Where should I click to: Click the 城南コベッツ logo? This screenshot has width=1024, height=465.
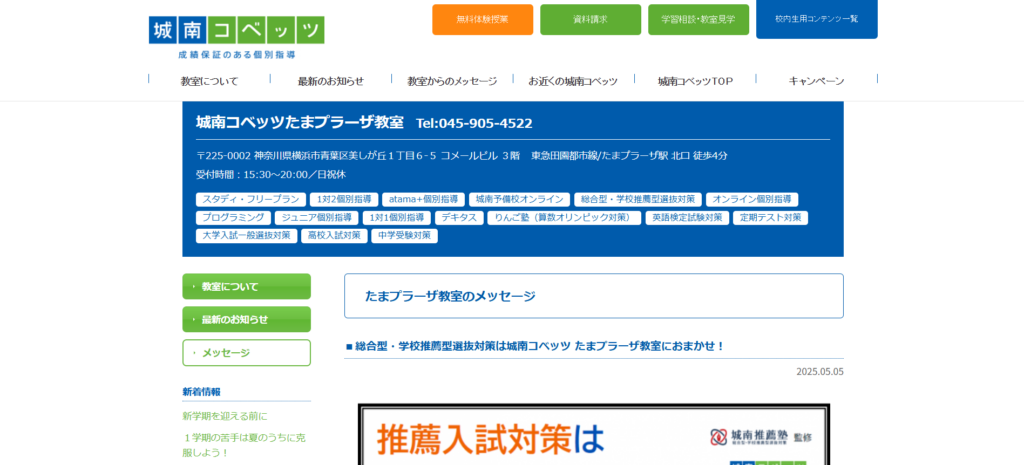pos(236,35)
